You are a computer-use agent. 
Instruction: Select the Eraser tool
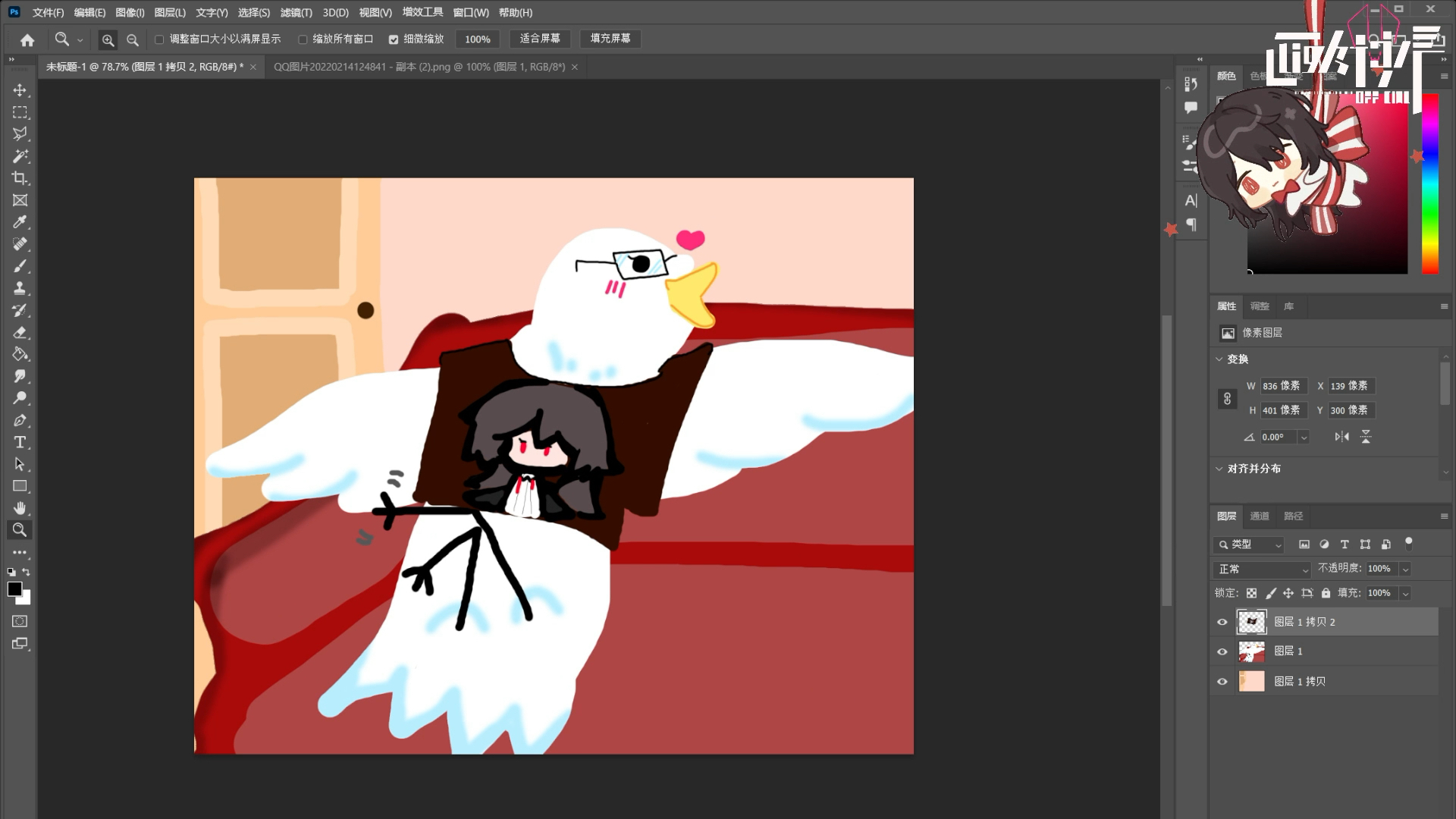coord(20,332)
